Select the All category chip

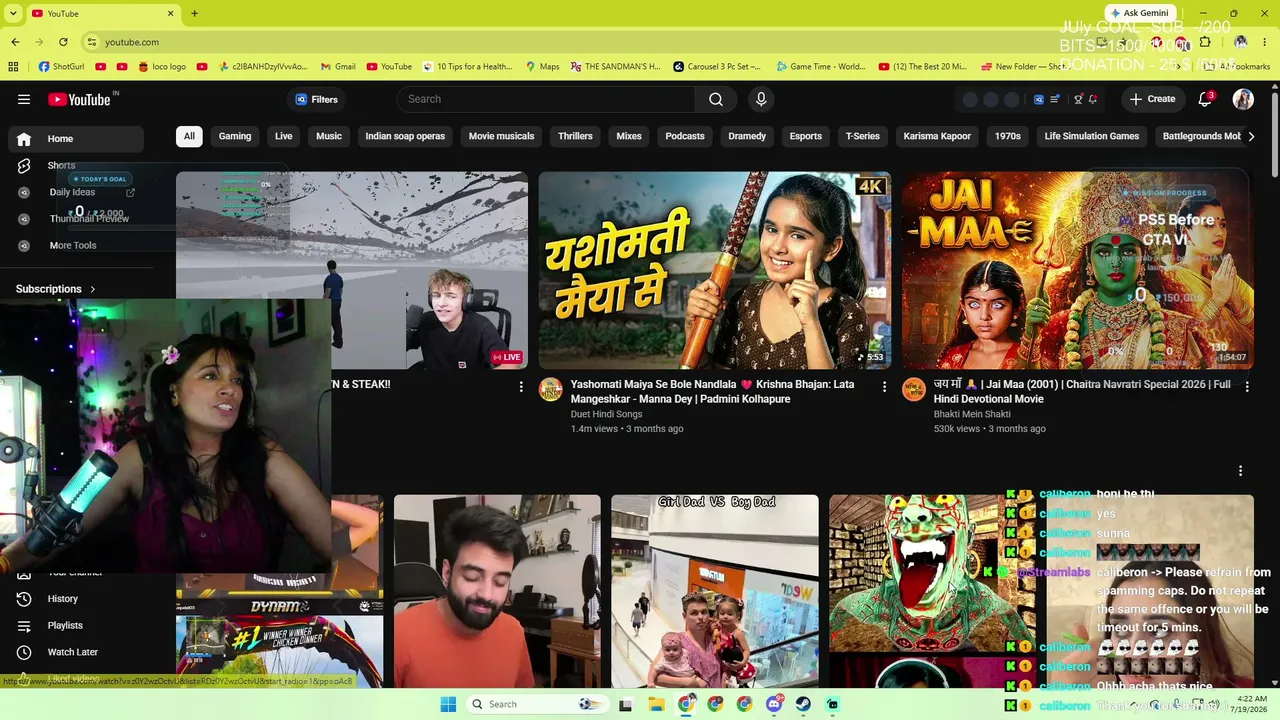pos(189,136)
